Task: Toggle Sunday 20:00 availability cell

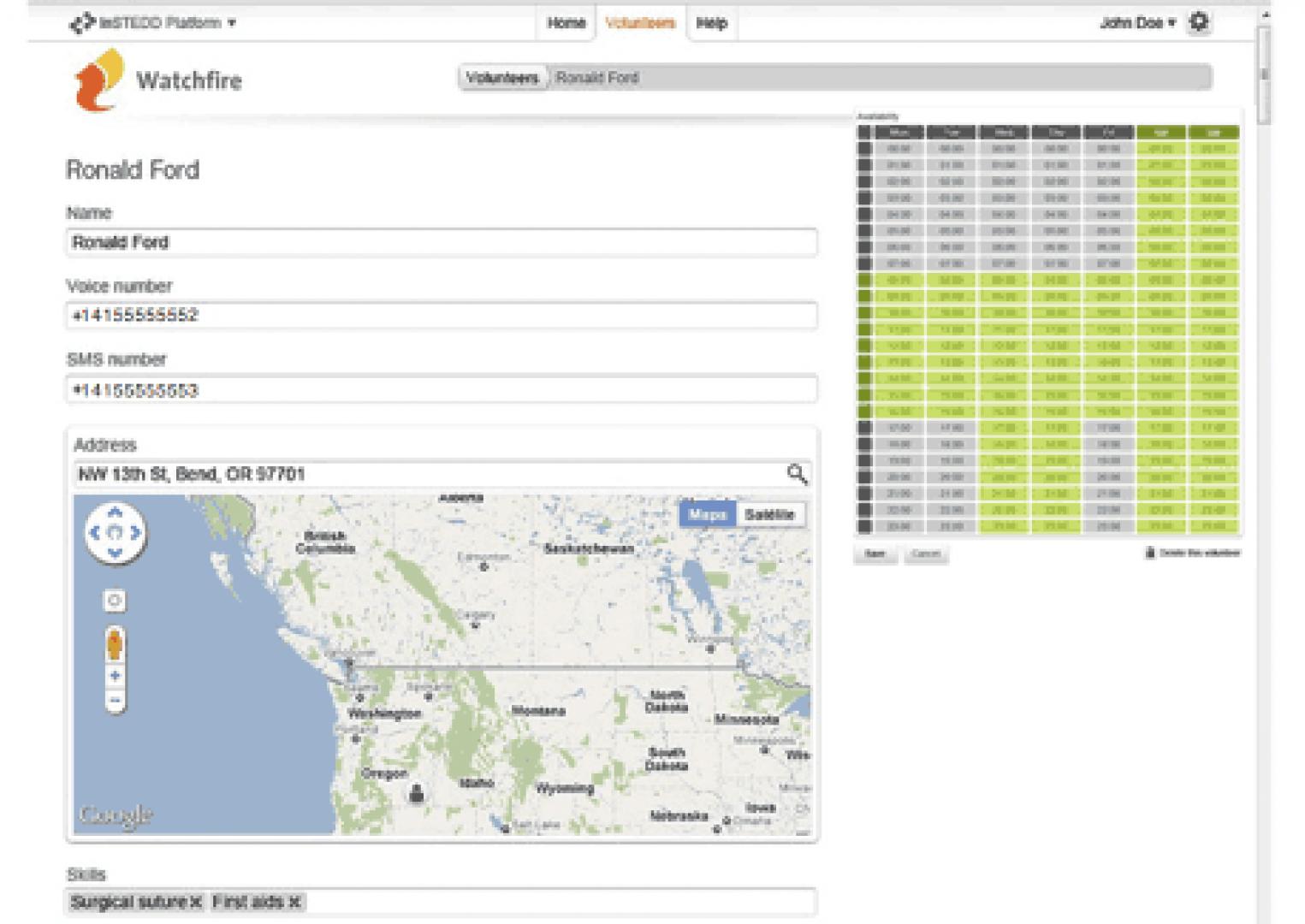Action: [1213, 477]
